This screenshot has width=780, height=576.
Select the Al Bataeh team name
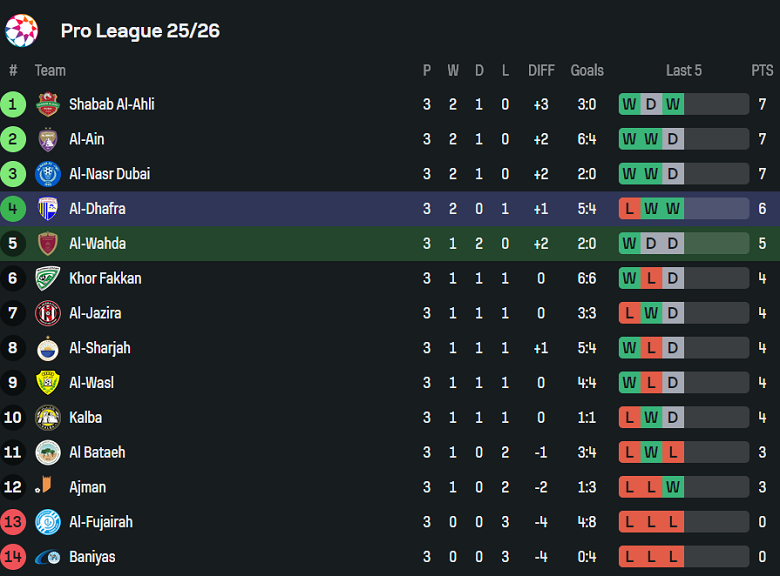pyautogui.click(x=97, y=452)
